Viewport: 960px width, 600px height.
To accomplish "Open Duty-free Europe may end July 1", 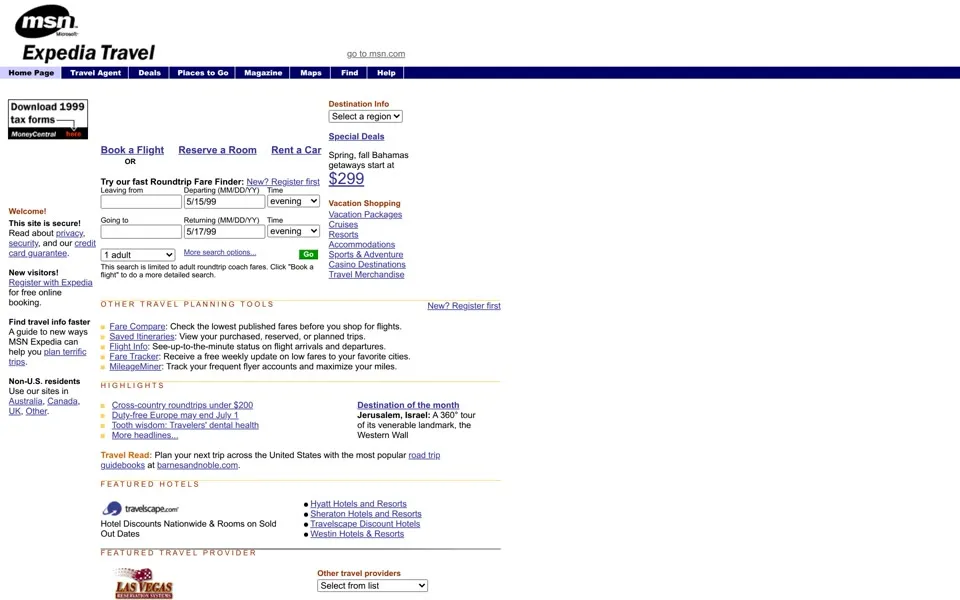I will pyautogui.click(x=175, y=415).
